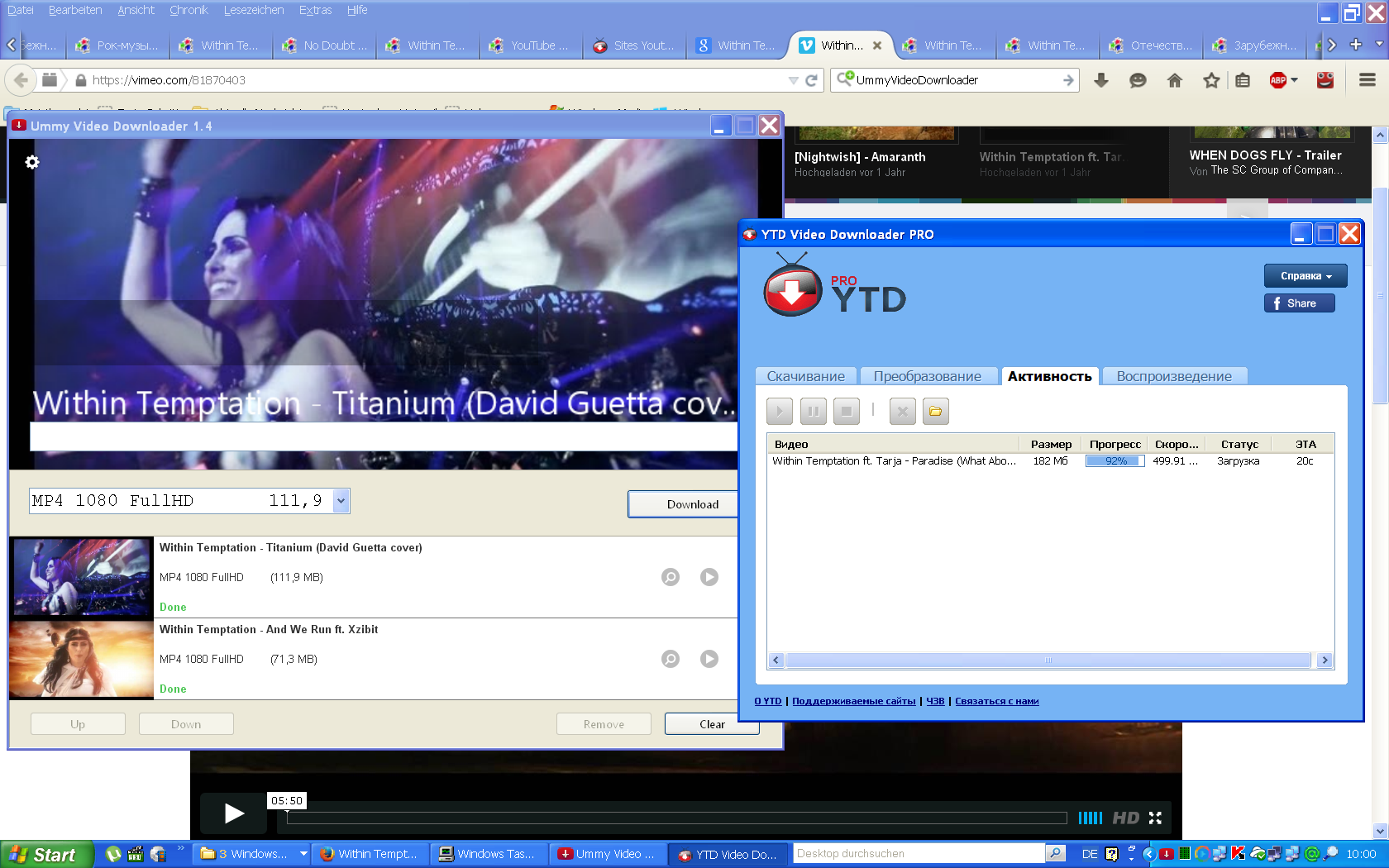This screenshot has width=1389, height=868.
Task: Click the YTD delete download icon
Action: pos(902,411)
